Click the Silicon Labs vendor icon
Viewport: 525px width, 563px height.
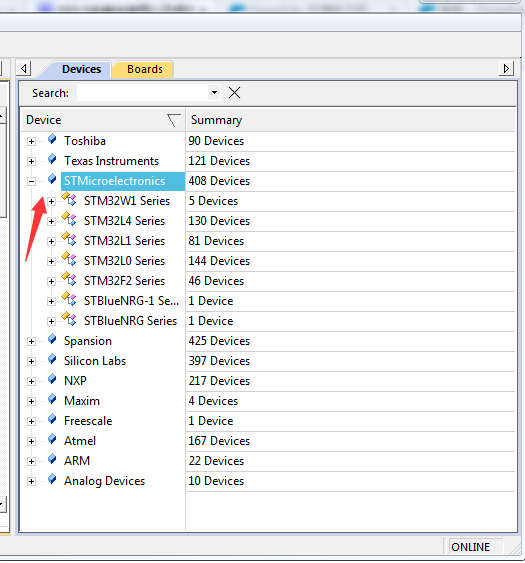[52, 359]
